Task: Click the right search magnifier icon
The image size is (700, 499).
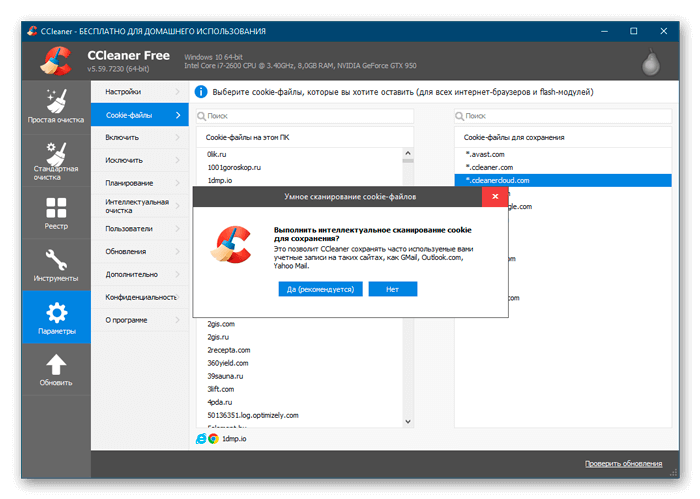Action: (459, 116)
